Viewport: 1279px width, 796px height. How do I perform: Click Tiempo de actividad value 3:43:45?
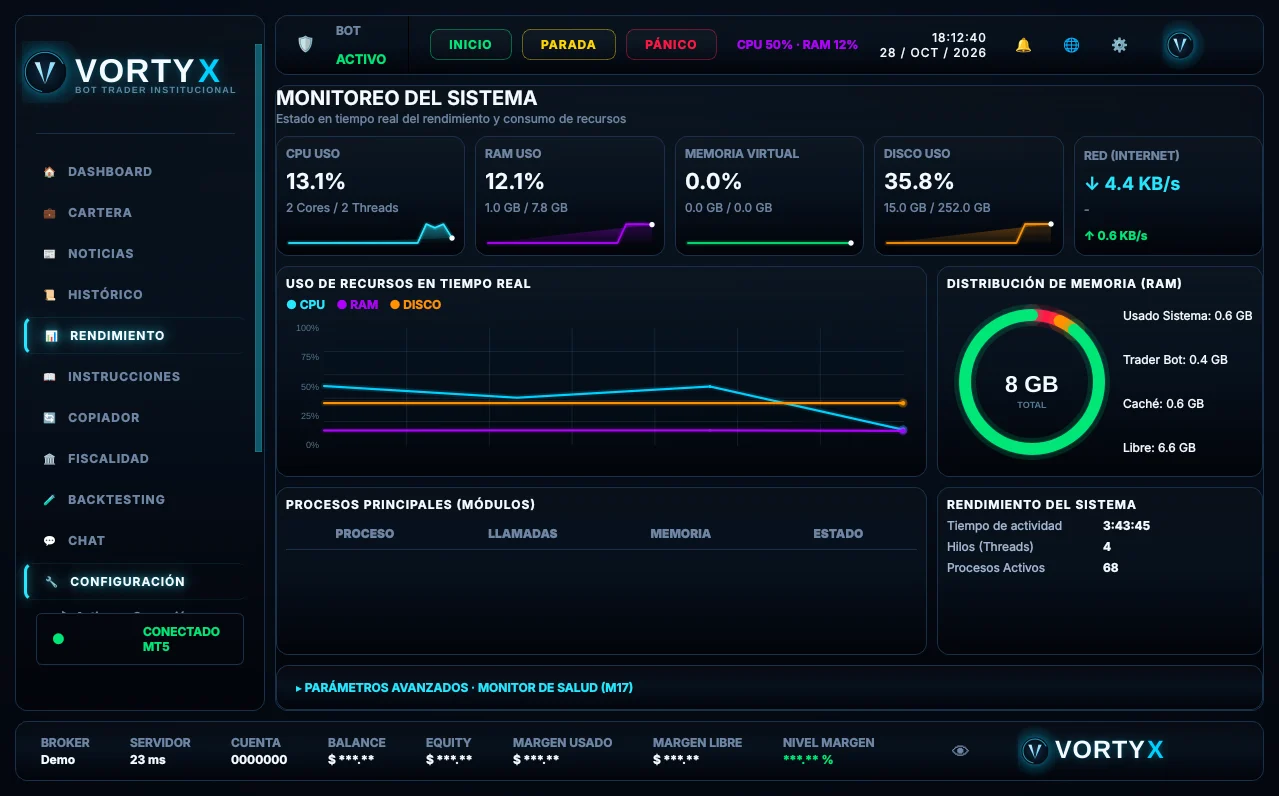coord(1126,526)
